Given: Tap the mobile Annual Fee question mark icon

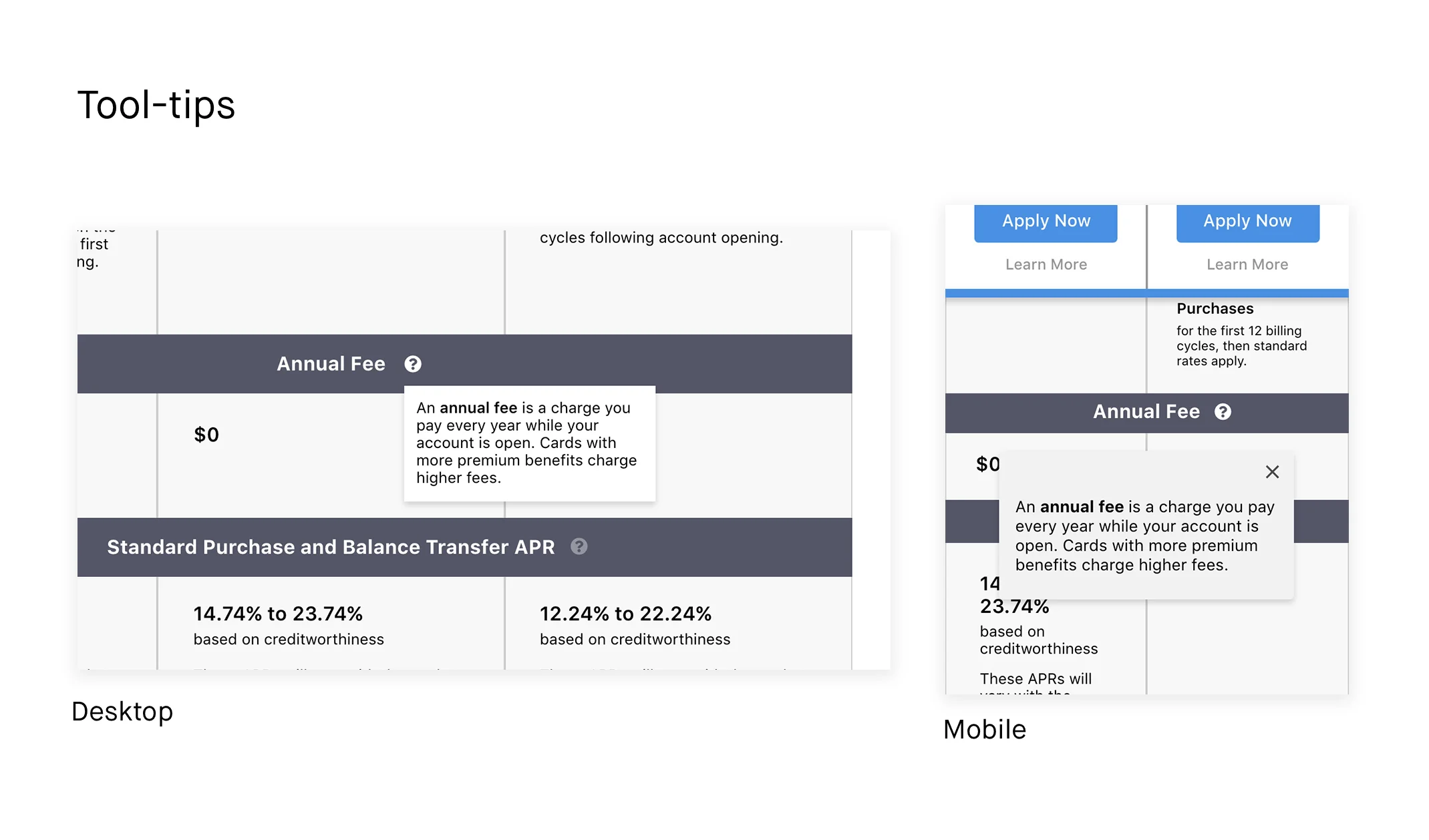Looking at the screenshot, I should (1223, 412).
